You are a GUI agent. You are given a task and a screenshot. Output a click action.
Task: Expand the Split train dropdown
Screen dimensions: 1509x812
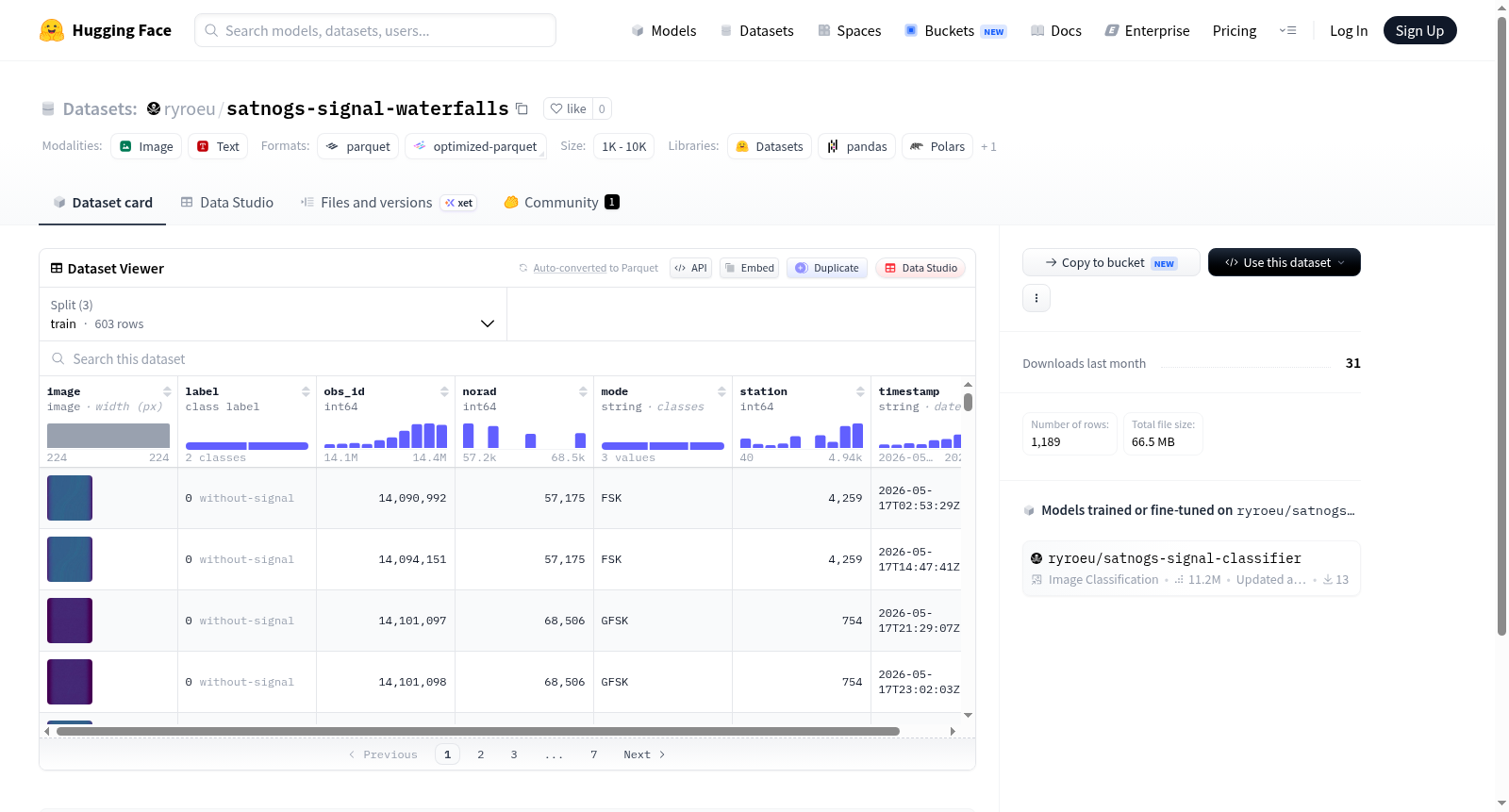point(273,314)
